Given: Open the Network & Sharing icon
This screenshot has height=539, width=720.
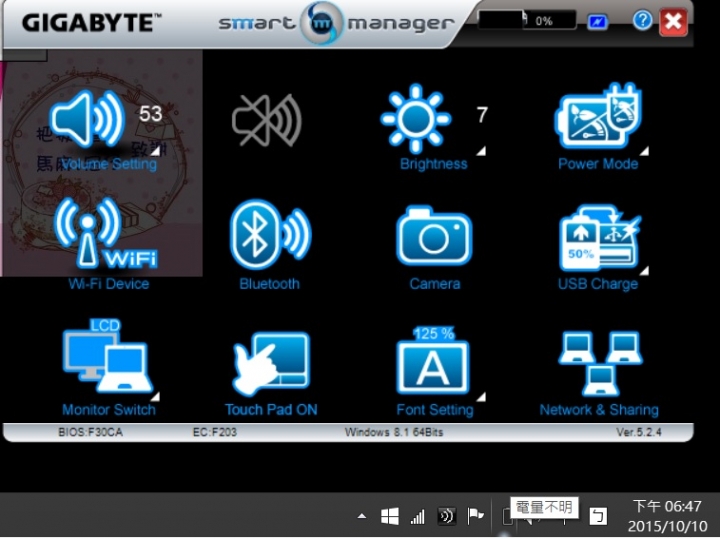Looking at the screenshot, I should pyautogui.click(x=600, y=363).
